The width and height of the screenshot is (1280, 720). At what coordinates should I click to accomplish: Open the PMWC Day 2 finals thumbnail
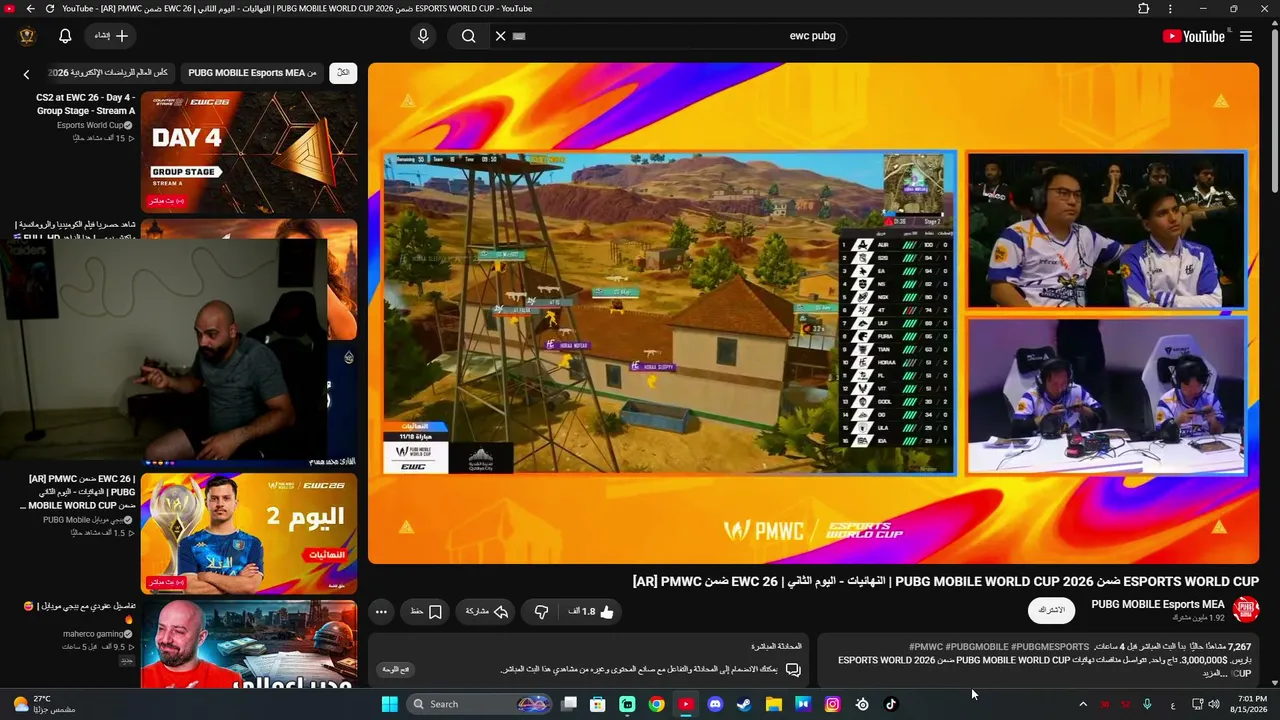click(x=249, y=533)
